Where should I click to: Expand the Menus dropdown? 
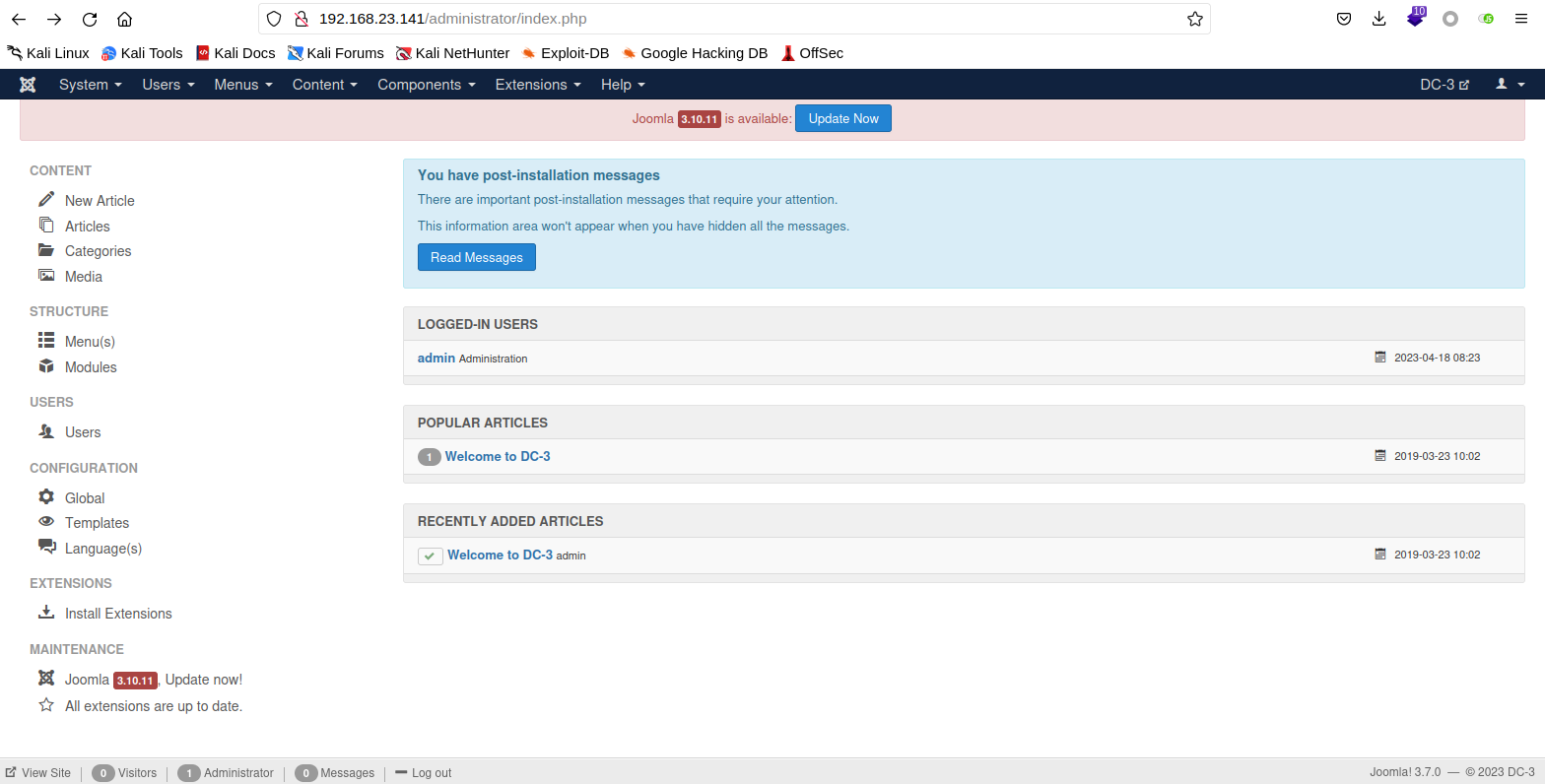pyautogui.click(x=243, y=85)
